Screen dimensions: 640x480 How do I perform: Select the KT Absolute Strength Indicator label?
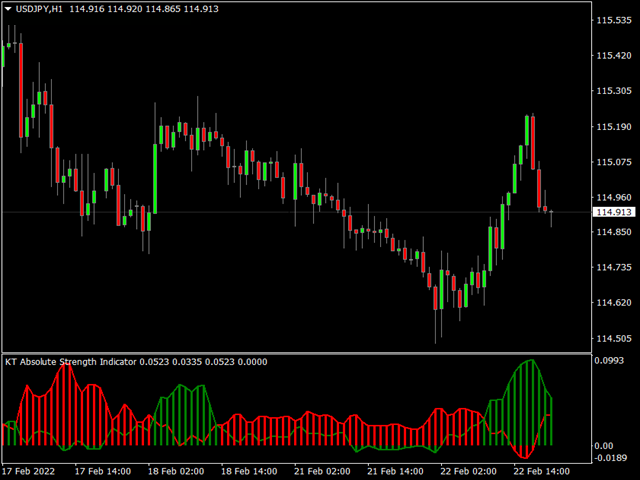click(x=71, y=362)
